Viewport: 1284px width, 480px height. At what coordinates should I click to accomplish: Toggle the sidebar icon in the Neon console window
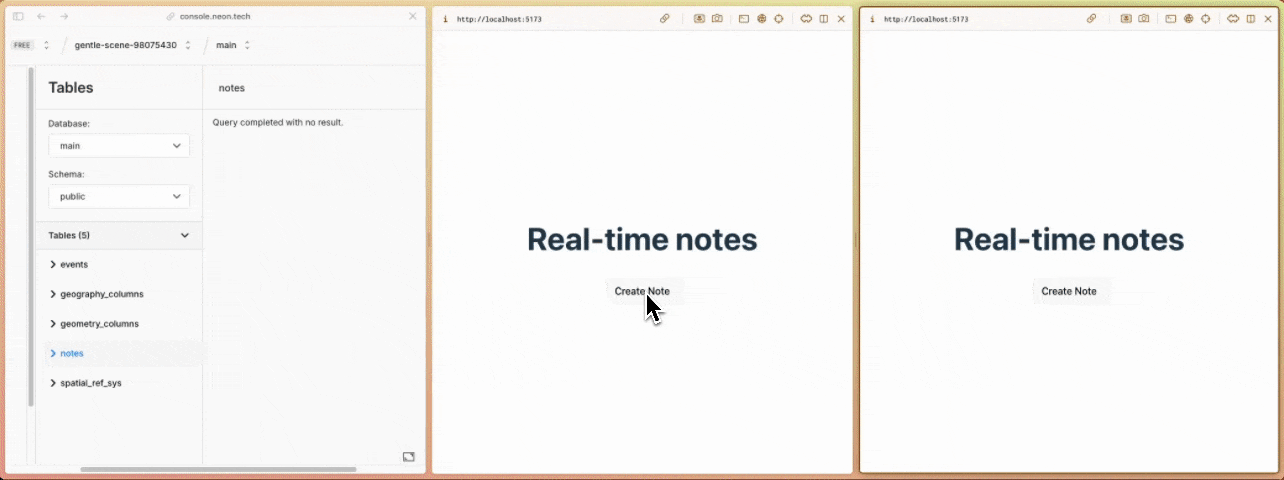[18, 17]
